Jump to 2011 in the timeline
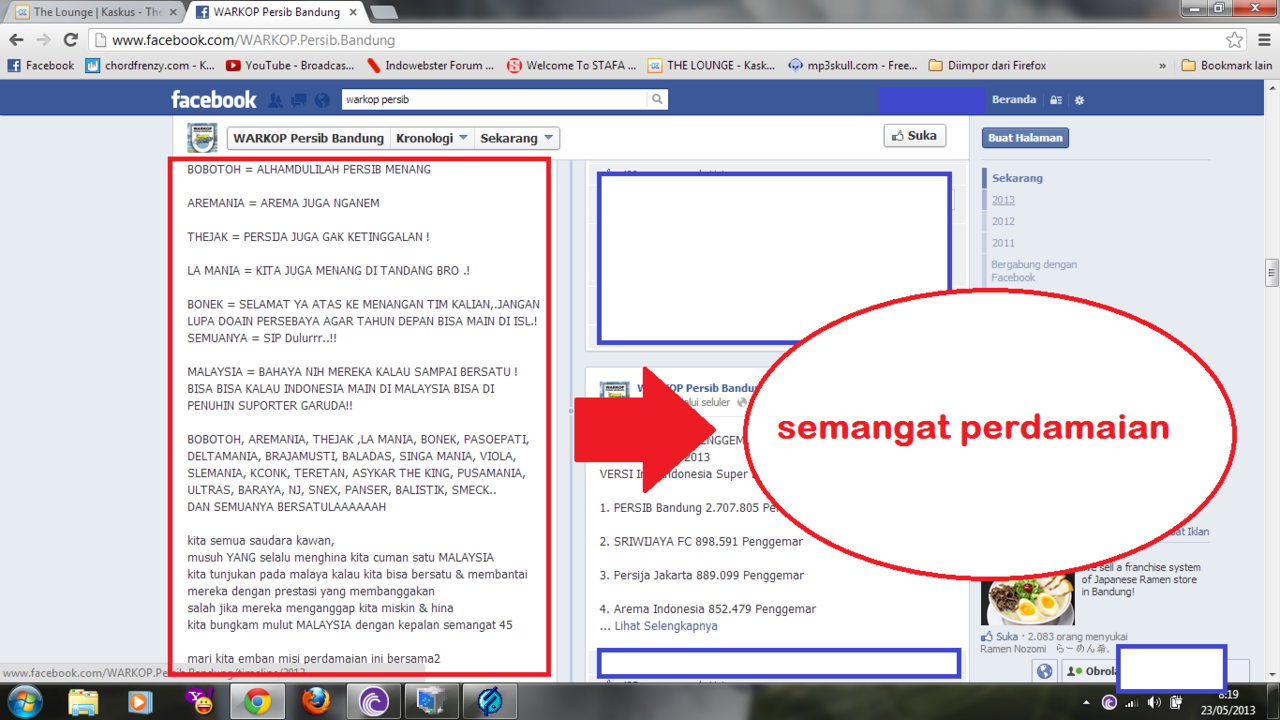Viewport: 1280px width, 720px height. [x=1003, y=243]
